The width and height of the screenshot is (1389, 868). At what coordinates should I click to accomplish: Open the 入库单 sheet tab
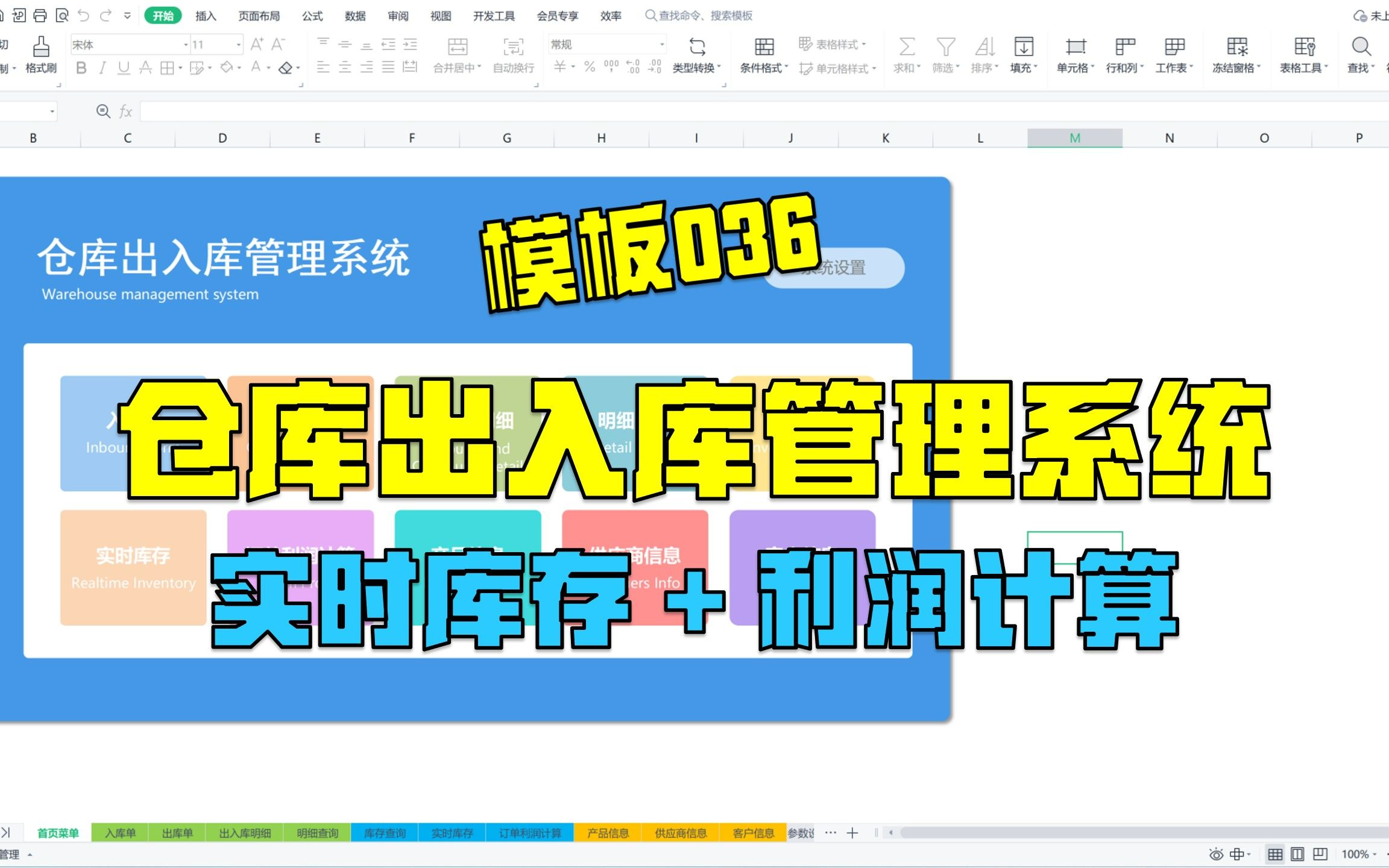[x=120, y=833]
